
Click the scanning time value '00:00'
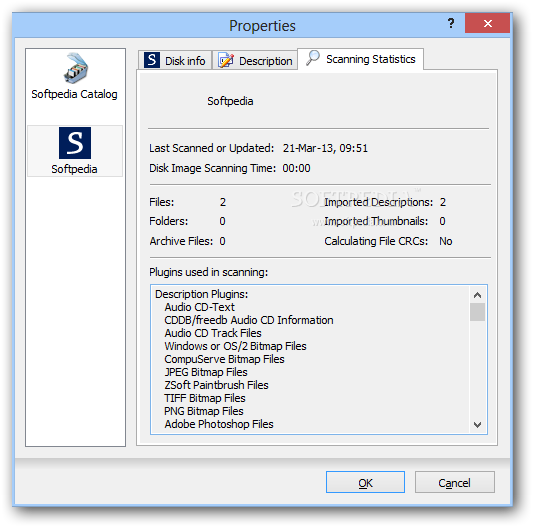point(296,168)
